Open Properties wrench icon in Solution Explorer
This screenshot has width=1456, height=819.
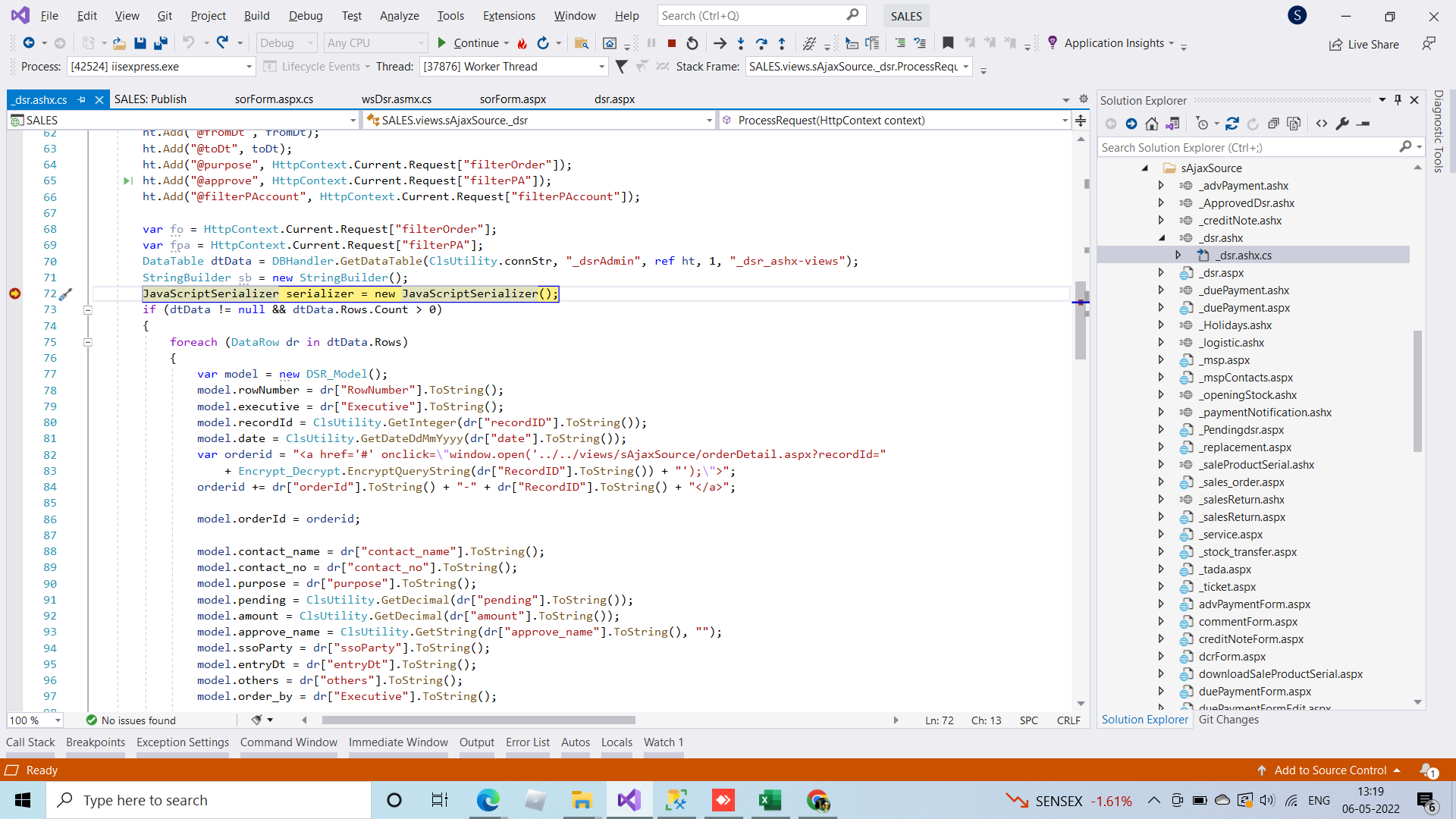click(x=1342, y=124)
